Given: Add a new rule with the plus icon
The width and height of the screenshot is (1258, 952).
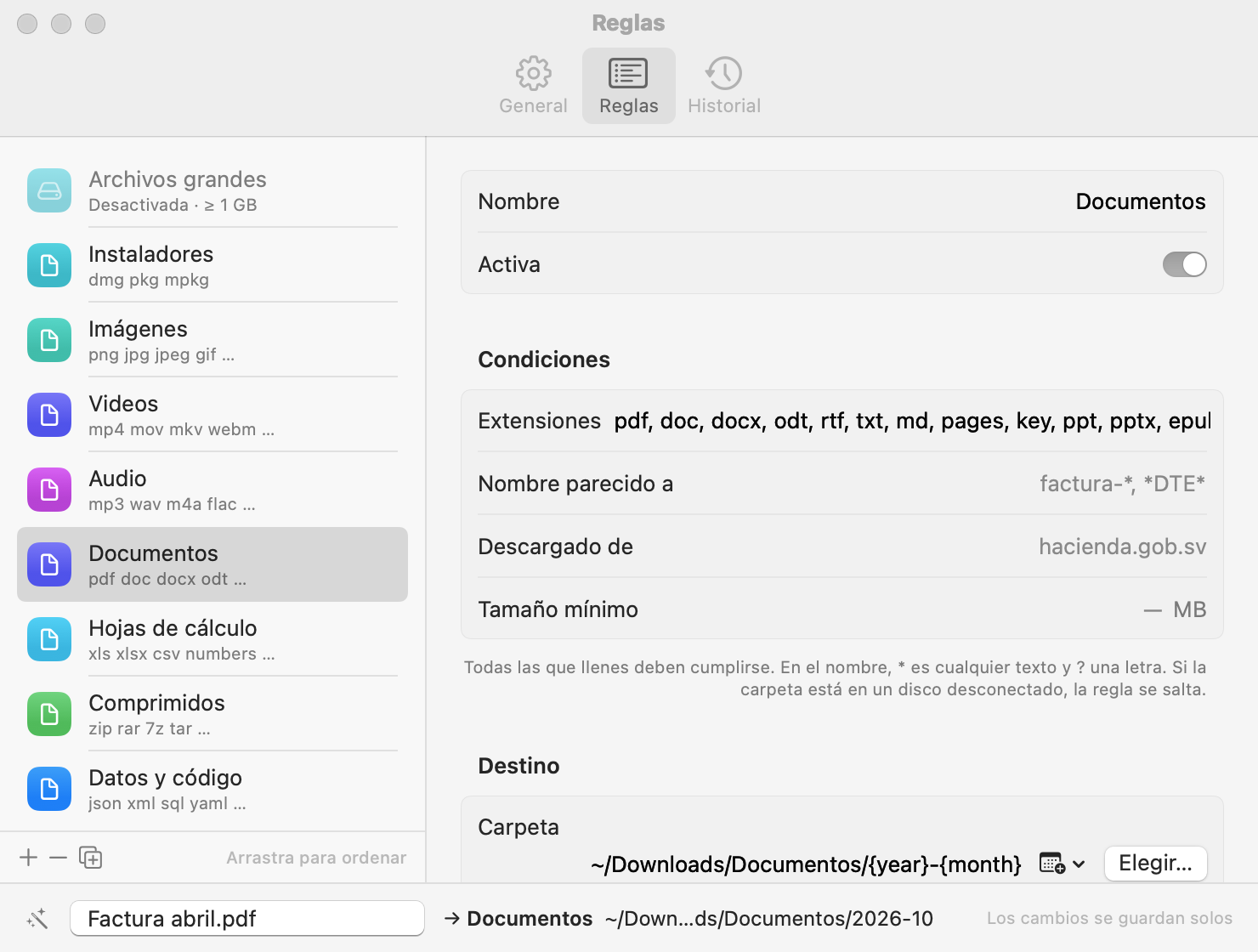Looking at the screenshot, I should pos(29,858).
